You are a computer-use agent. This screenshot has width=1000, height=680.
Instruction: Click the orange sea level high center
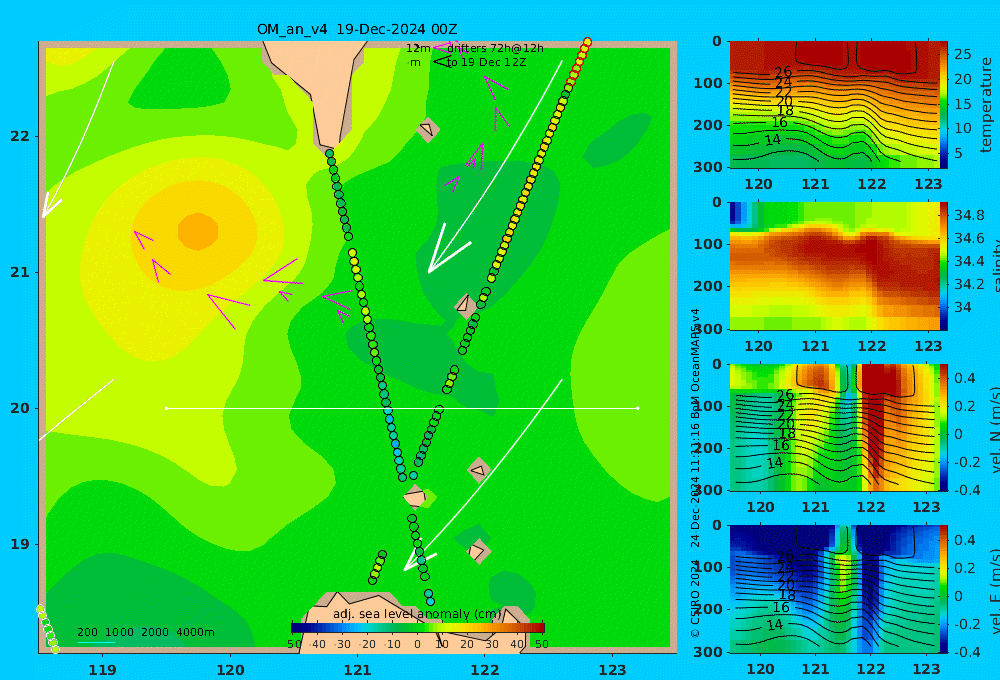click(198, 231)
